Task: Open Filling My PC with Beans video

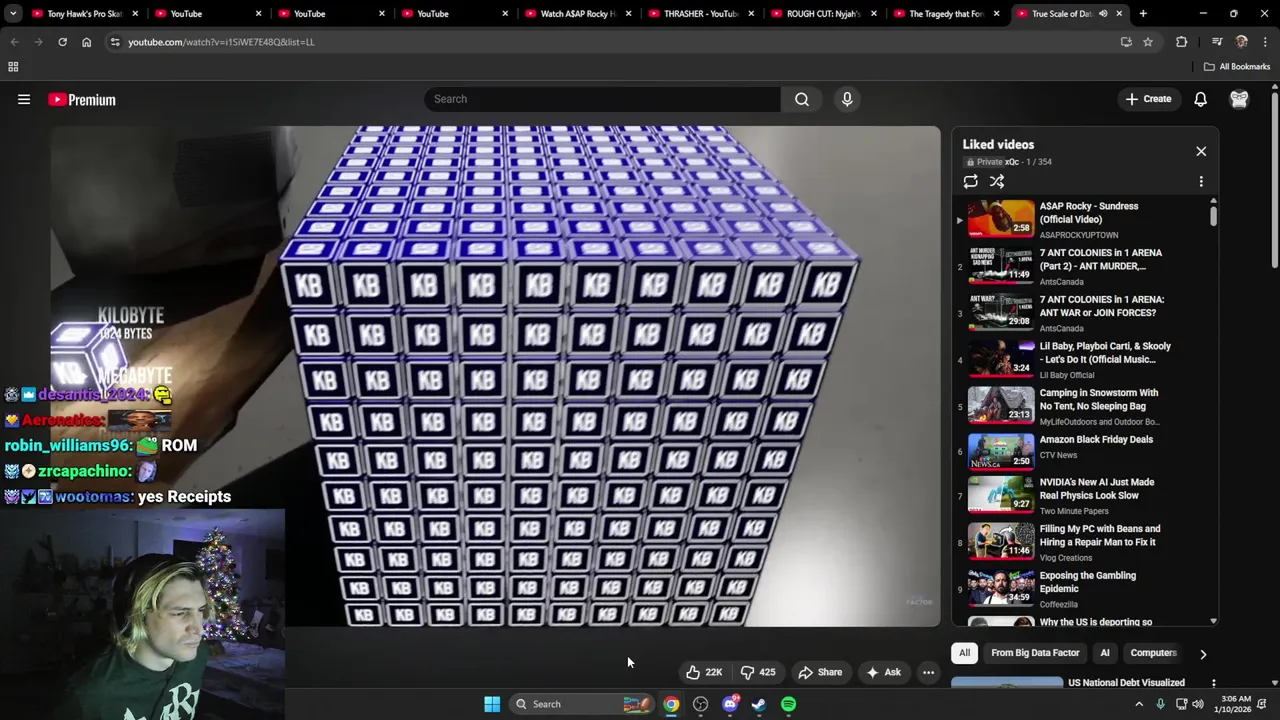Action: tap(1080, 542)
